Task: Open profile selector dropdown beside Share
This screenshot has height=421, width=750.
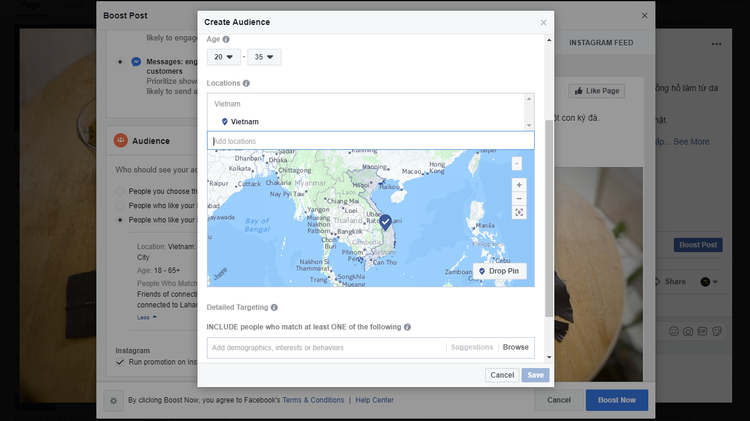Action: [709, 282]
